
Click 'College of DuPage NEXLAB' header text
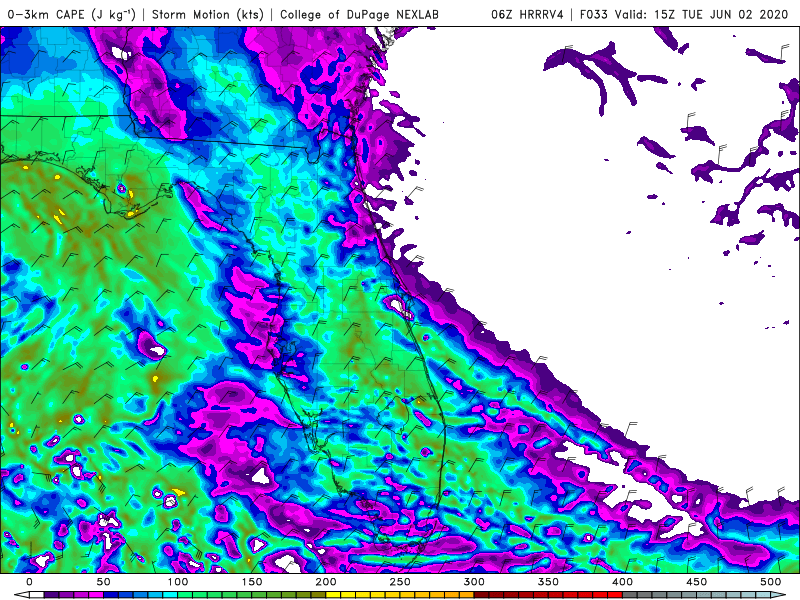tap(359, 14)
